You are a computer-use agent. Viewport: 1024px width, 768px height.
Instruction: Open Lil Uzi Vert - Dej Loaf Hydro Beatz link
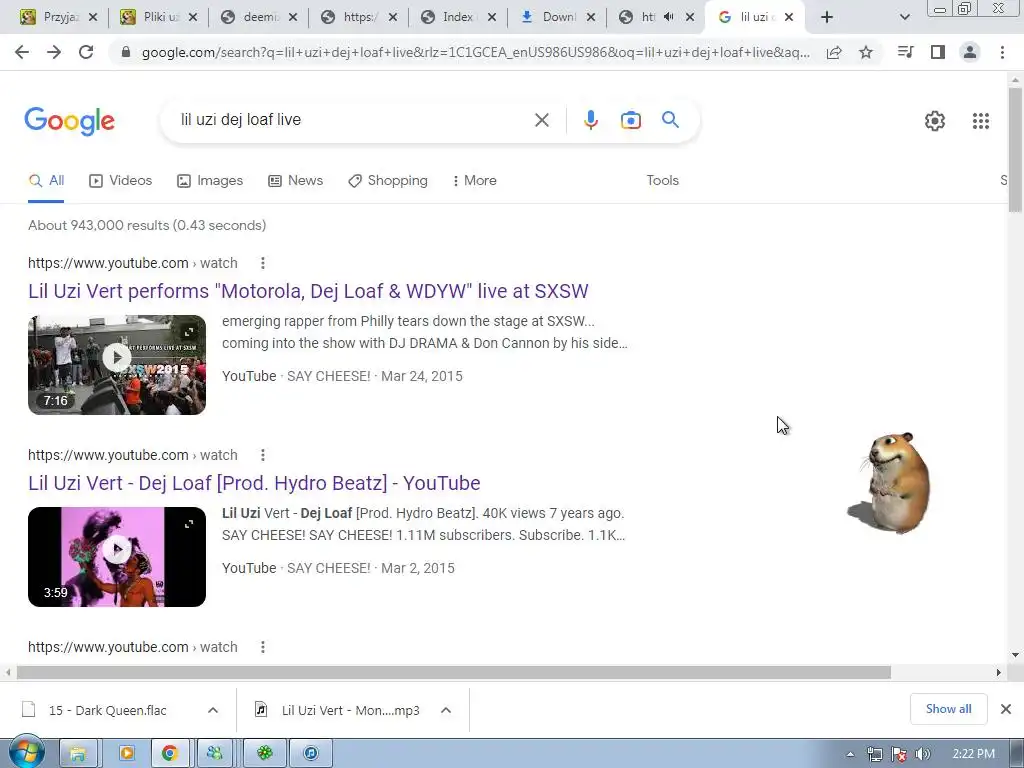254,483
